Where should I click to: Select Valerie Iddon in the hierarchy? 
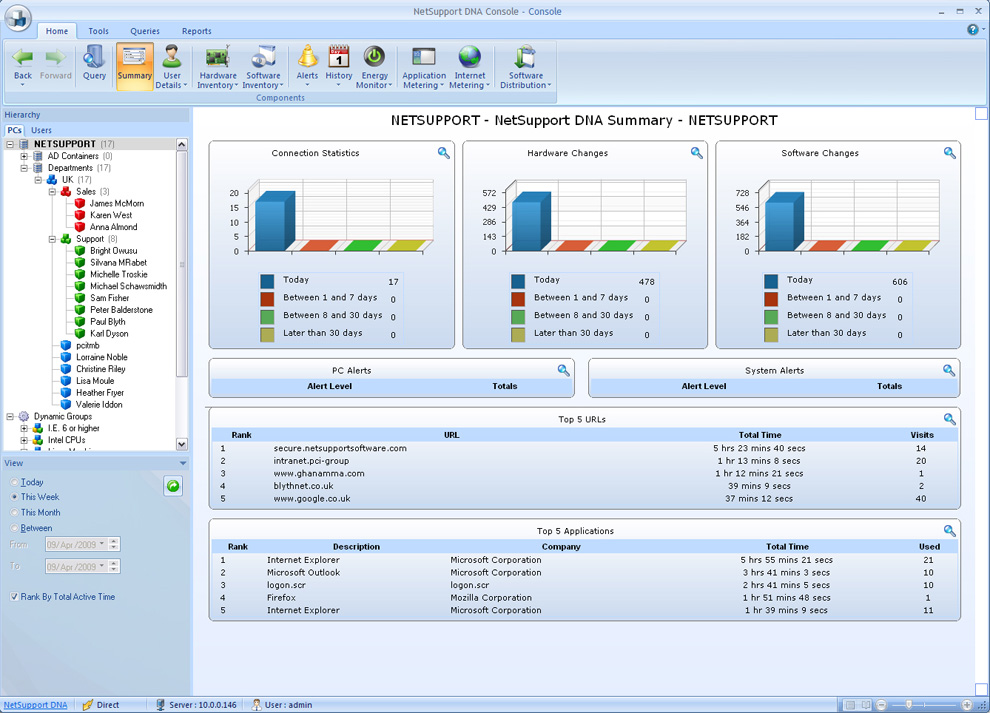point(99,405)
